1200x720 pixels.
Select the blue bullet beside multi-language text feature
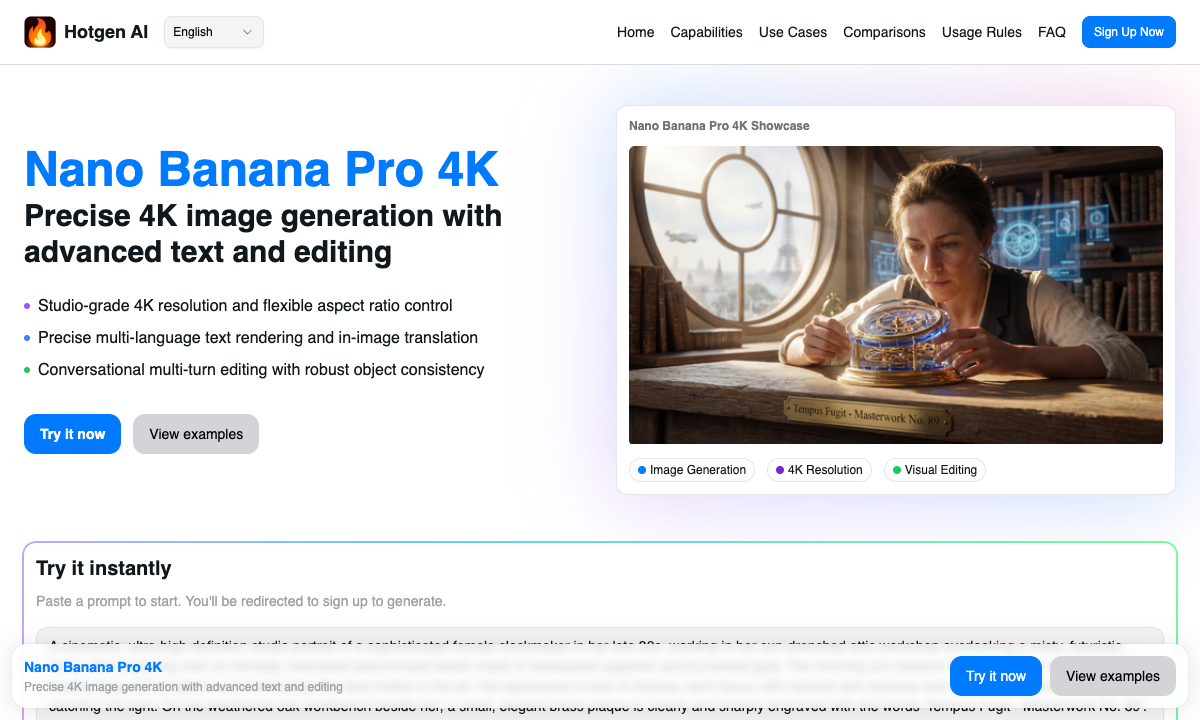point(27,338)
